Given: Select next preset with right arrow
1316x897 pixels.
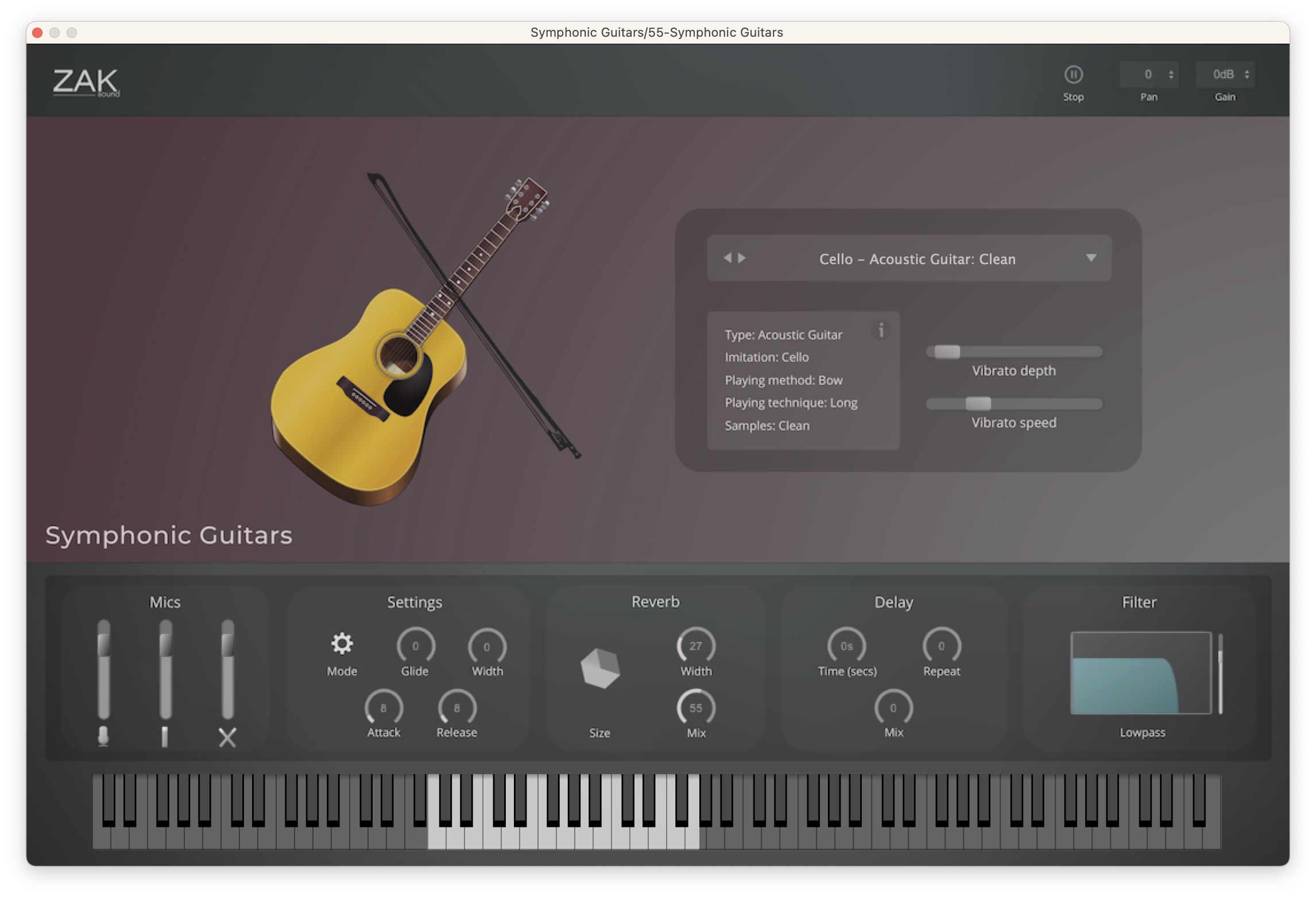Looking at the screenshot, I should (742, 258).
